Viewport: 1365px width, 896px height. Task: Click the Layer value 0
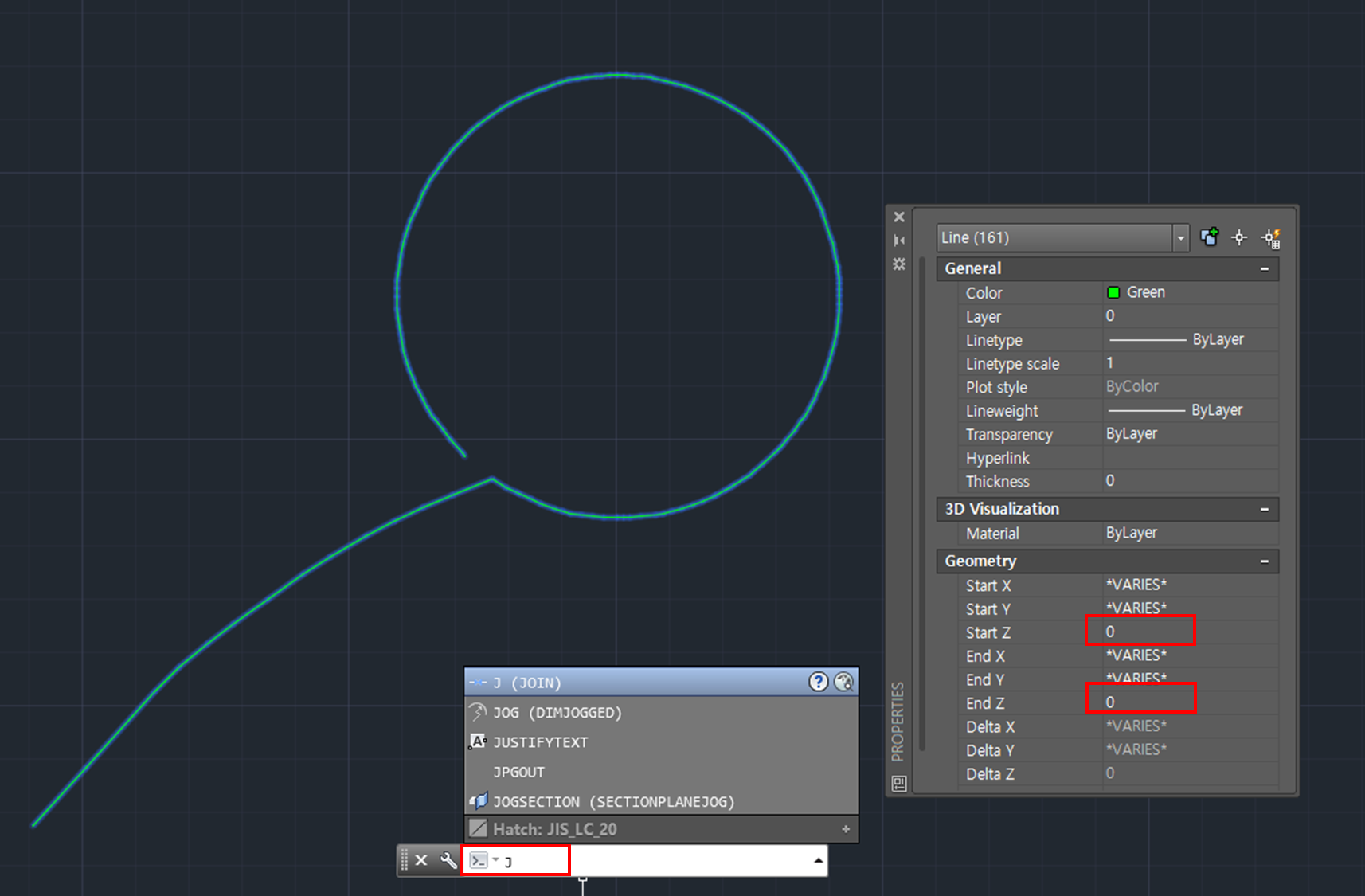(1191, 316)
